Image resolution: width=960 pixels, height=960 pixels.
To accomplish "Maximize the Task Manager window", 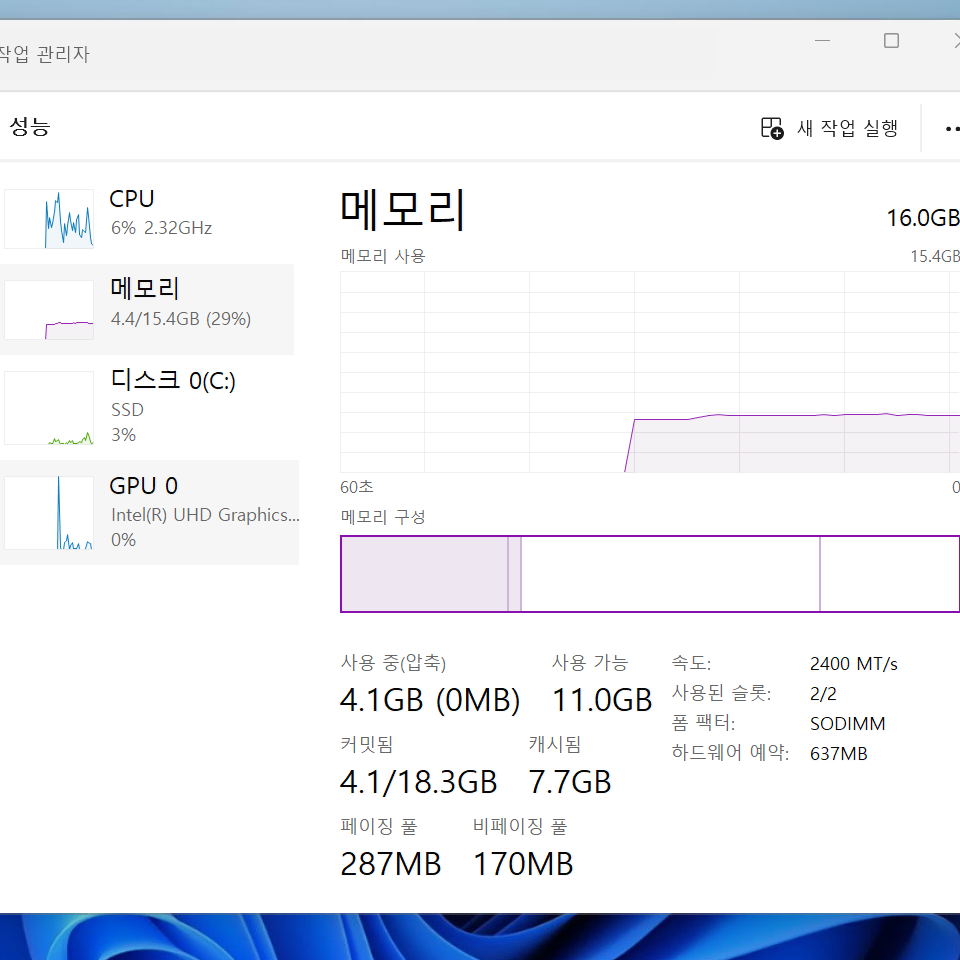I will tap(891, 40).
